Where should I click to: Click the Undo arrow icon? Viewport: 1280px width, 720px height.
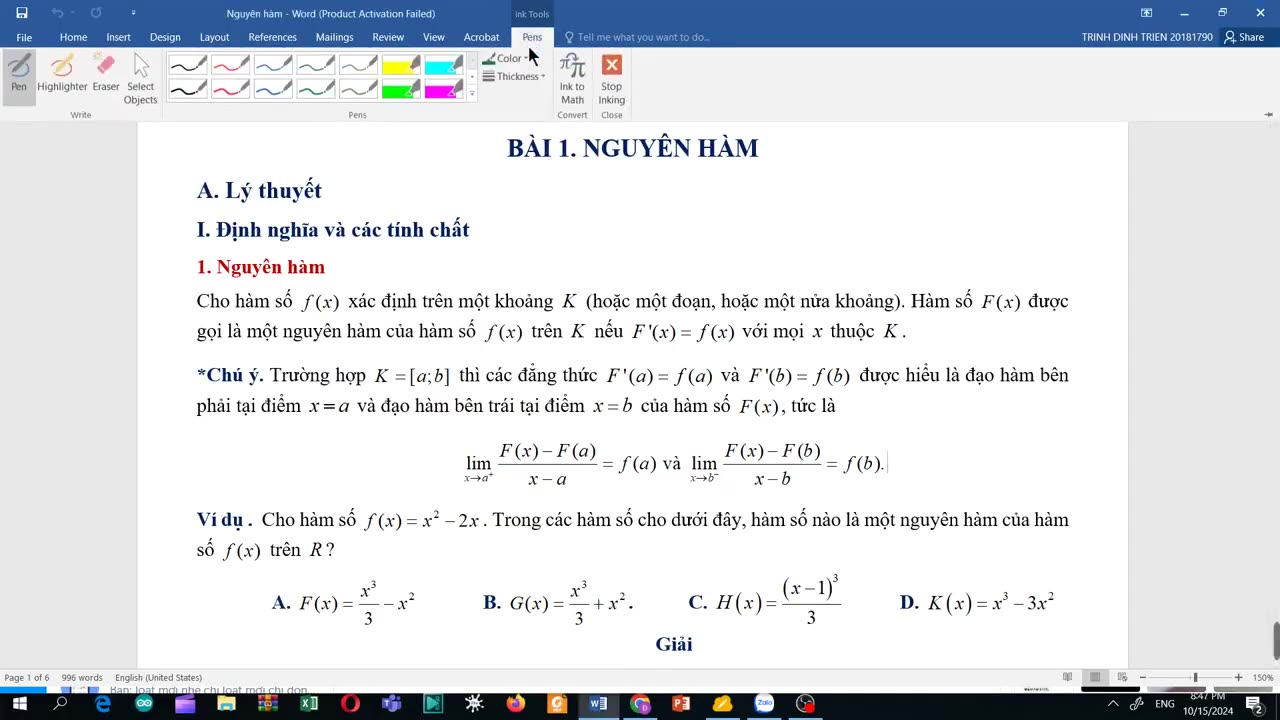[x=57, y=13]
